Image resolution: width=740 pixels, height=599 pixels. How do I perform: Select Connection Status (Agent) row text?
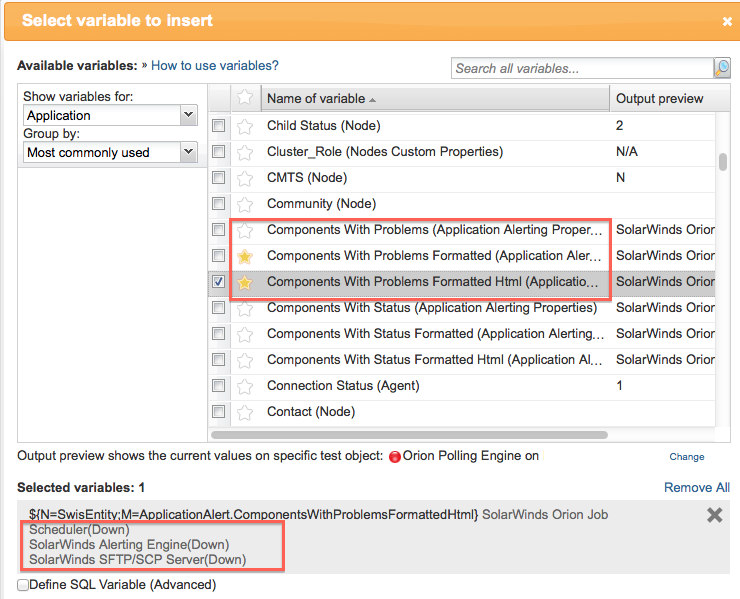click(343, 386)
